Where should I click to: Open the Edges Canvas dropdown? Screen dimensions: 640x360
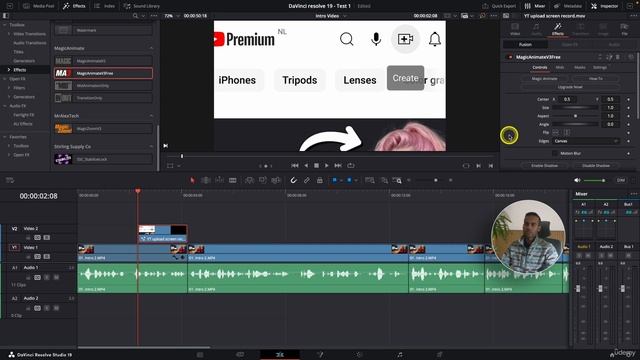point(586,141)
